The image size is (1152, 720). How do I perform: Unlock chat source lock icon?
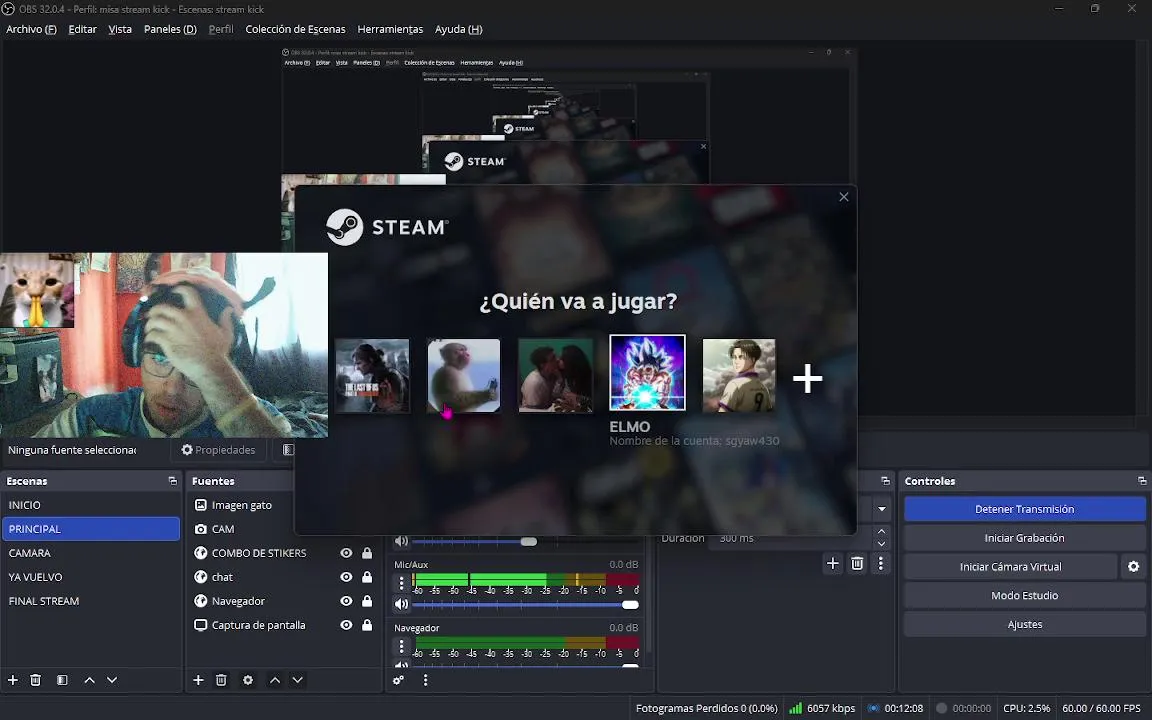click(x=367, y=577)
